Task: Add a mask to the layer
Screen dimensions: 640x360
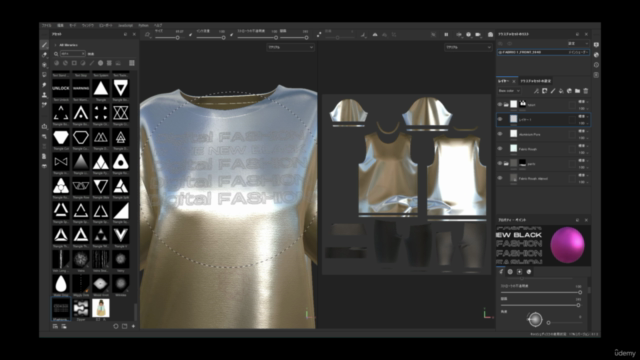Action: [544, 91]
